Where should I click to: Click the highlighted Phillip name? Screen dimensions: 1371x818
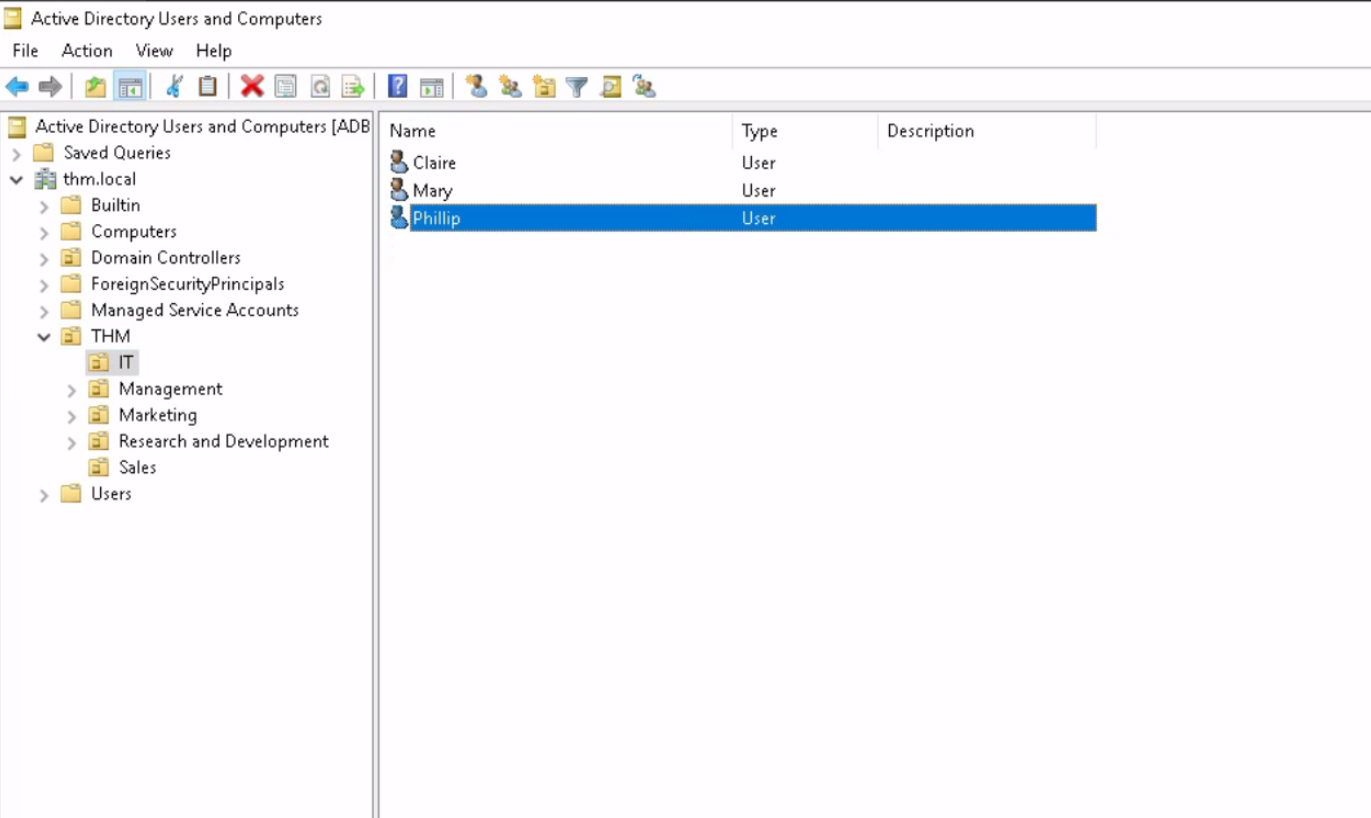(436, 218)
